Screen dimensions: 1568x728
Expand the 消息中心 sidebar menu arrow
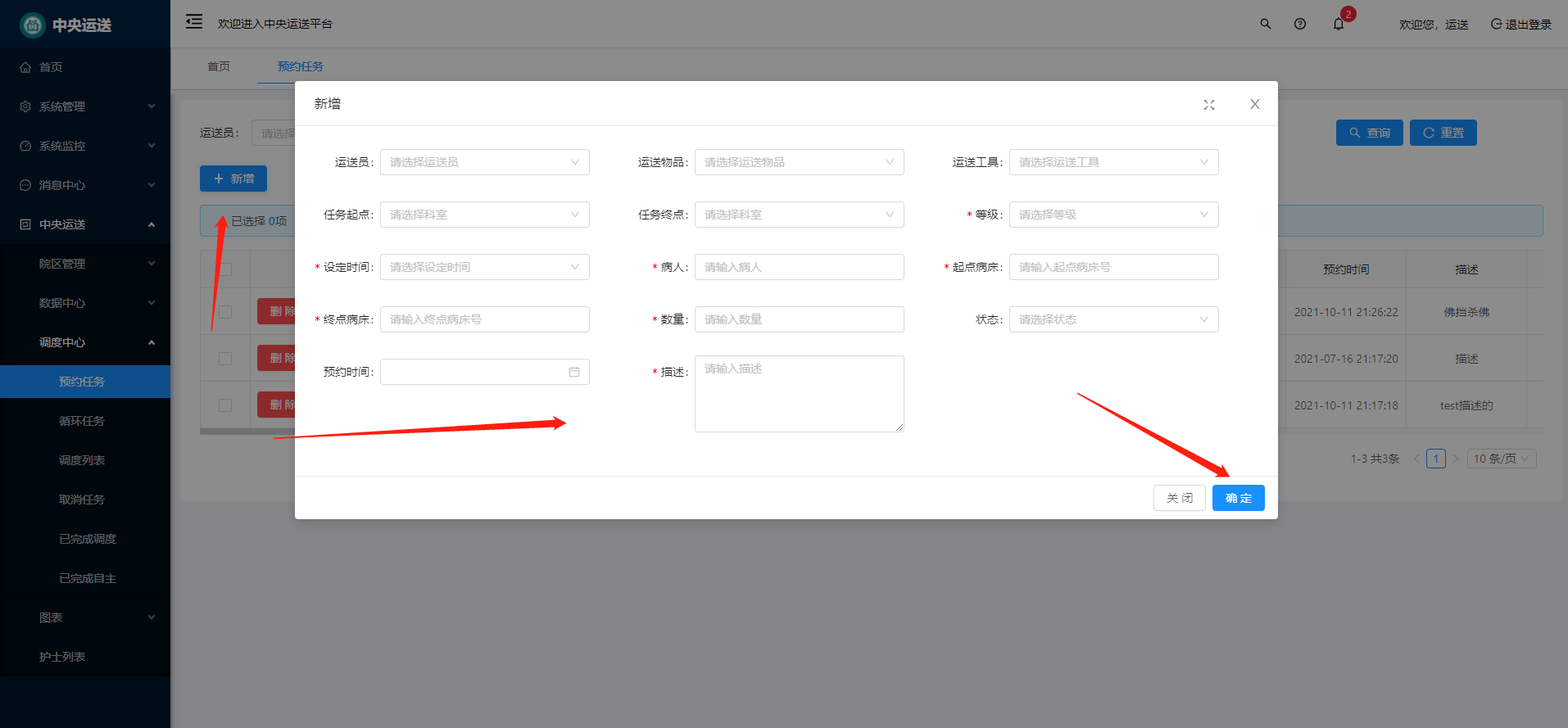coord(152,185)
